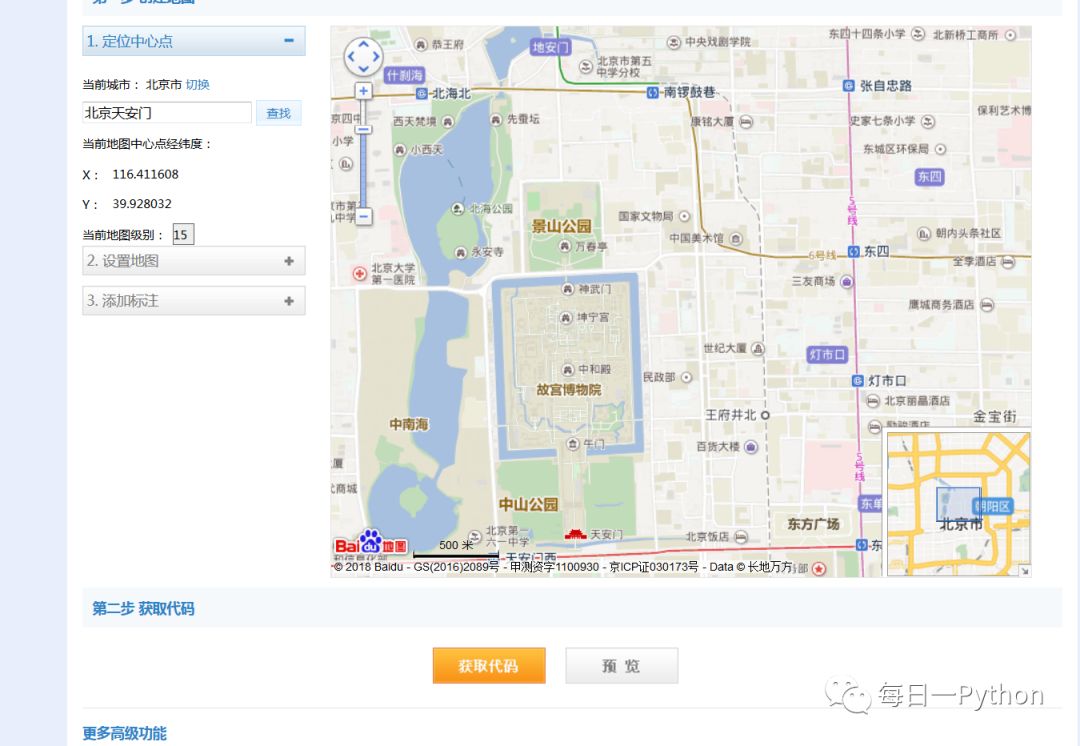Click the zoom out minus button
This screenshot has width=1080, height=746.
click(x=363, y=216)
